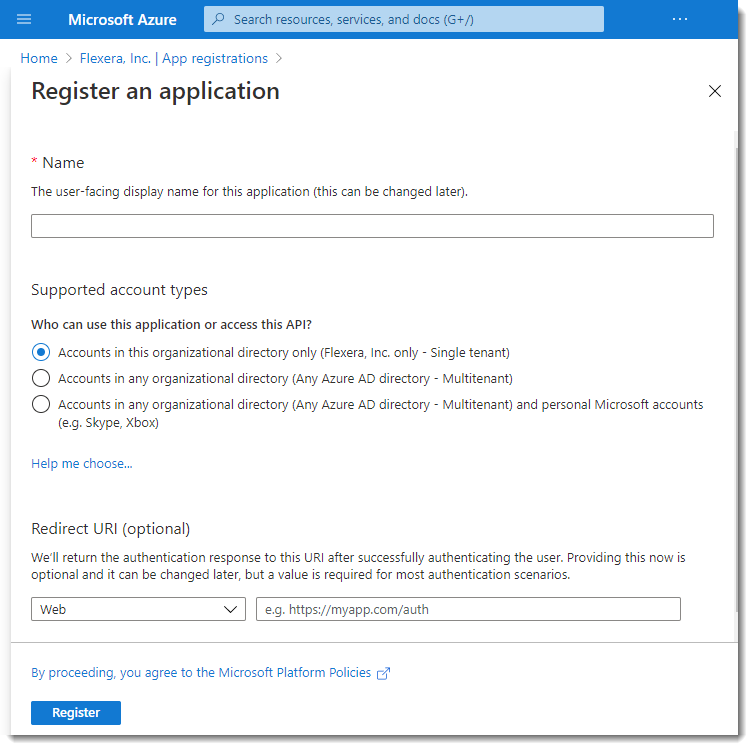Click the search magnifier icon
The width and height of the screenshot is (753, 750).
click(219, 19)
